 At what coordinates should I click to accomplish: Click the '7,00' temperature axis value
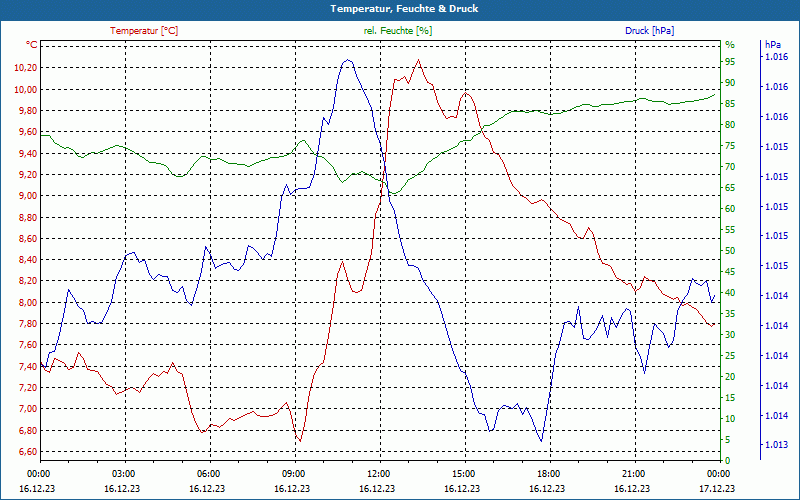point(28,408)
